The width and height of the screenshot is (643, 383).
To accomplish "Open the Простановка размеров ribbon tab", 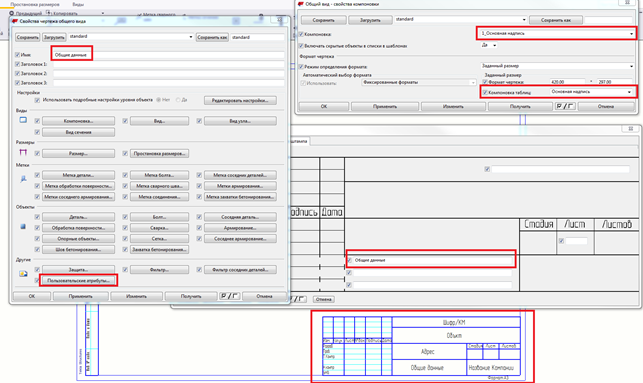I will [35, 5].
